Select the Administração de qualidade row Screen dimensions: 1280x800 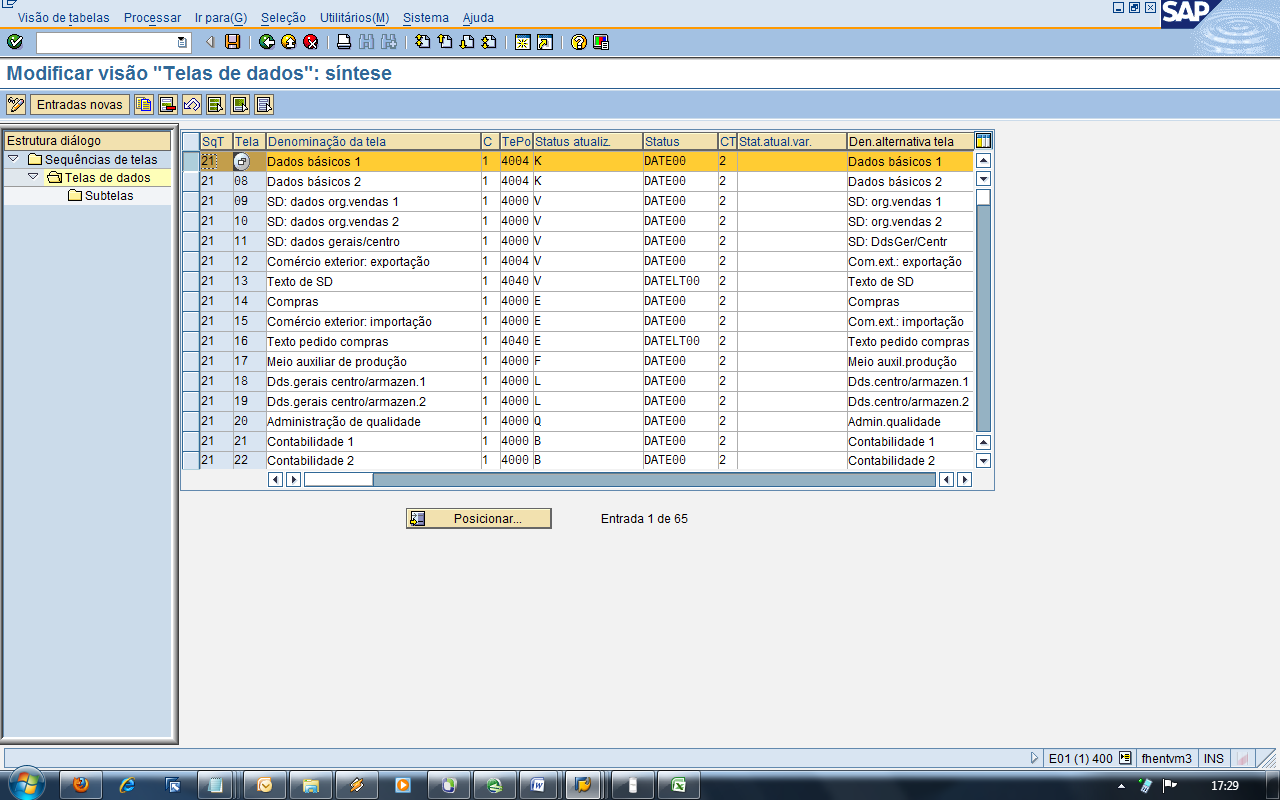190,421
